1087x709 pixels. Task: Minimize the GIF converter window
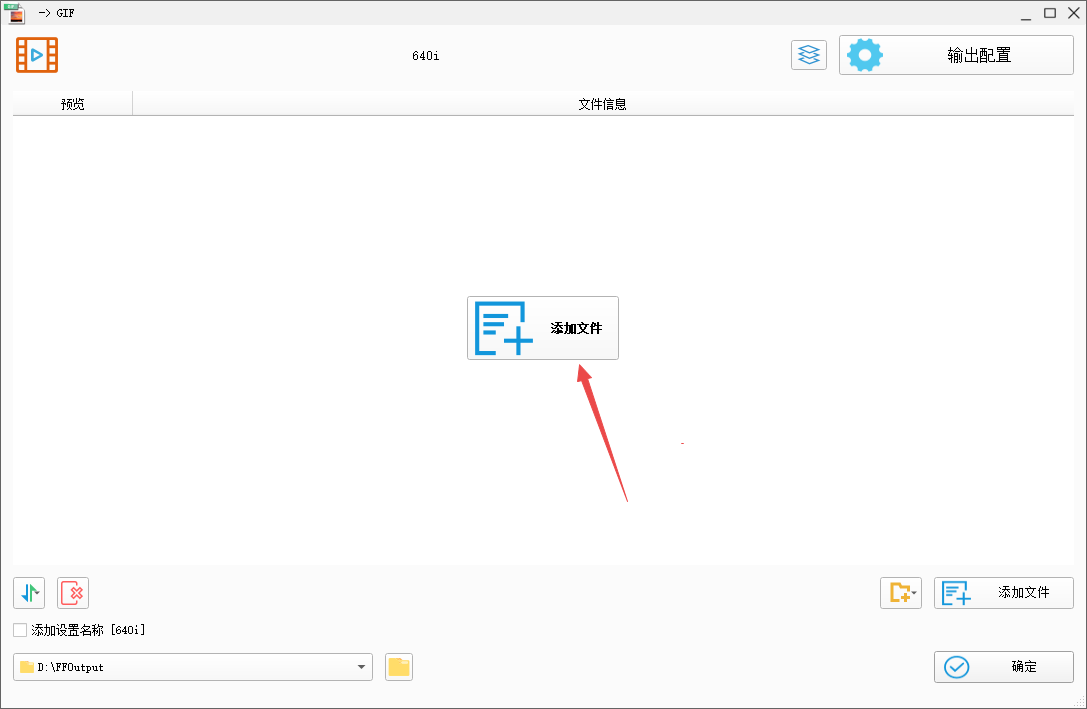(1024, 13)
